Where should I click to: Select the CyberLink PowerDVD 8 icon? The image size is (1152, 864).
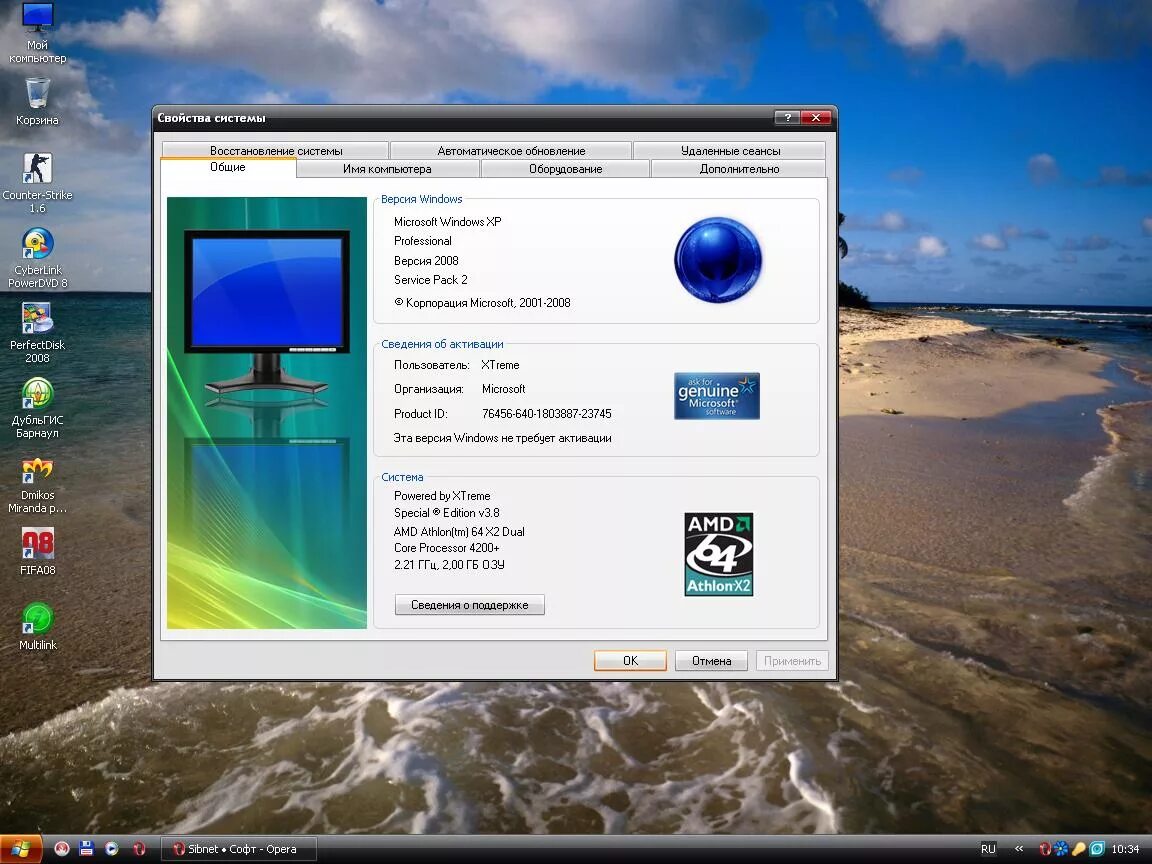(37, 258)
